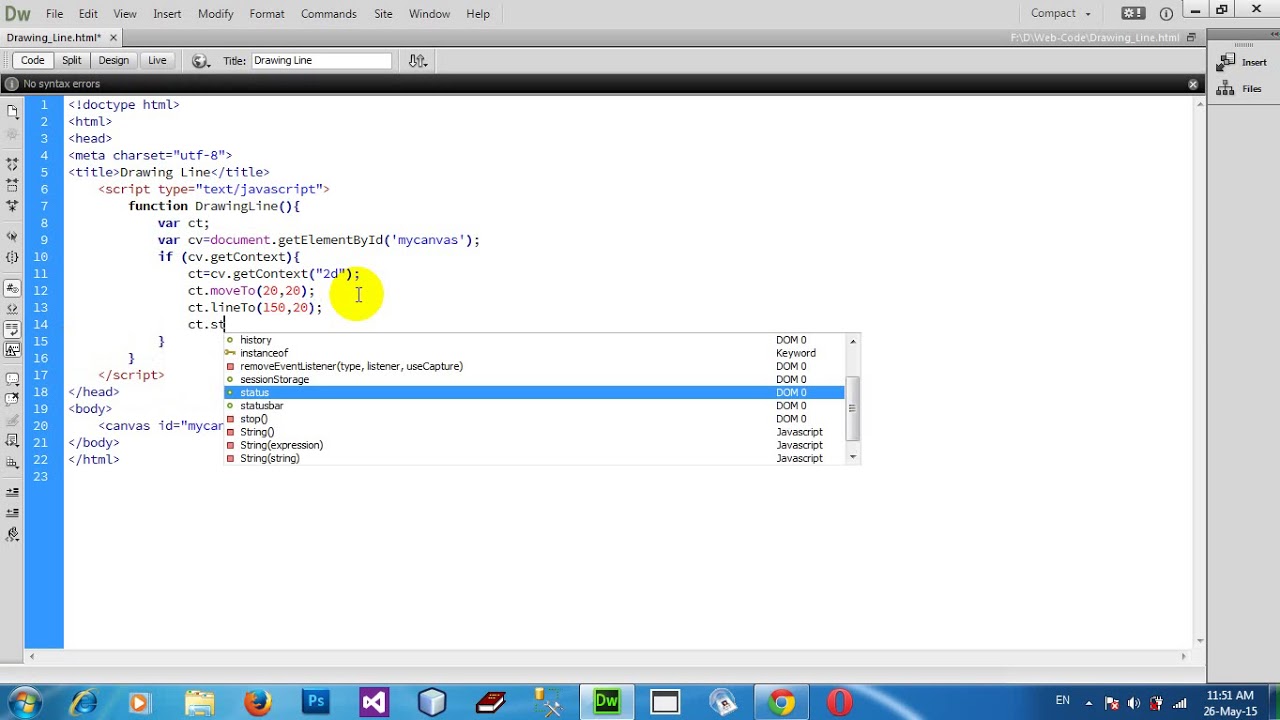Open the Open Documents list in coding toolbar
This screenshot has height=720, width=1280.
12,112
